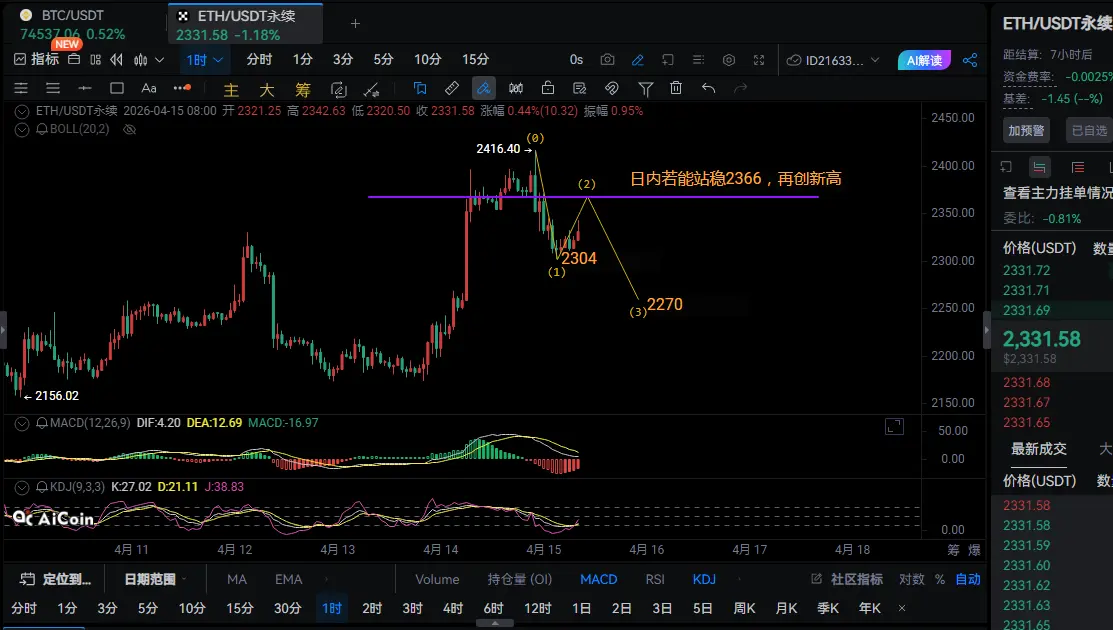Click 定位到... locate button

[55, 579]
